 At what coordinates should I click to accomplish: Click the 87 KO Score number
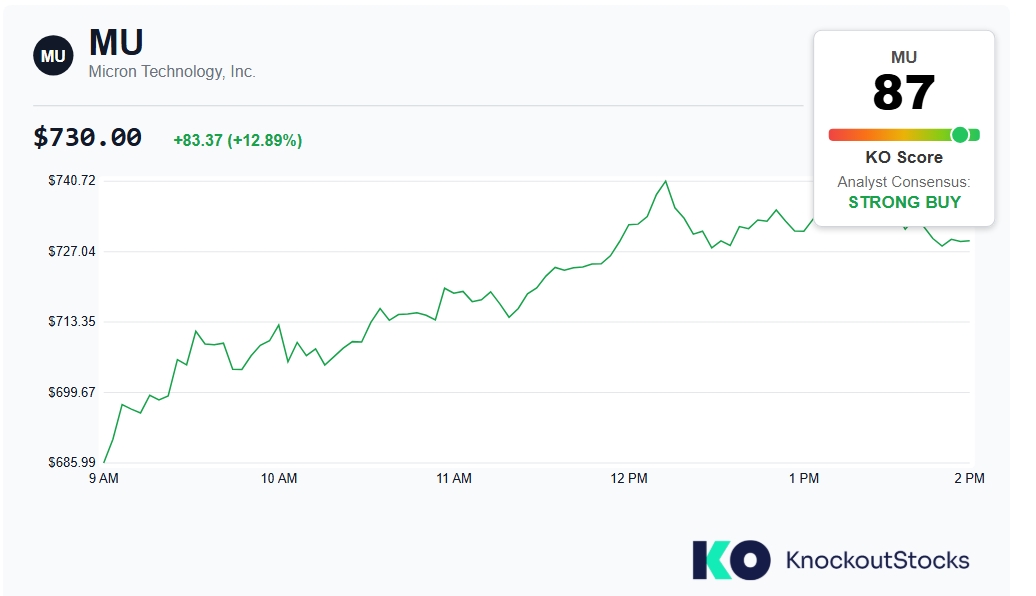coord(904,92)
